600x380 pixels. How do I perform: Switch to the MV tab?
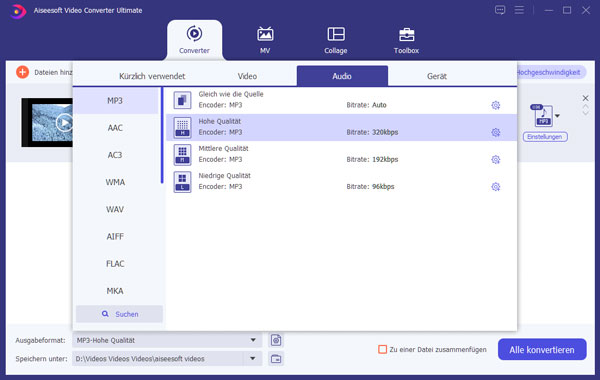click(x=265, y=40)
